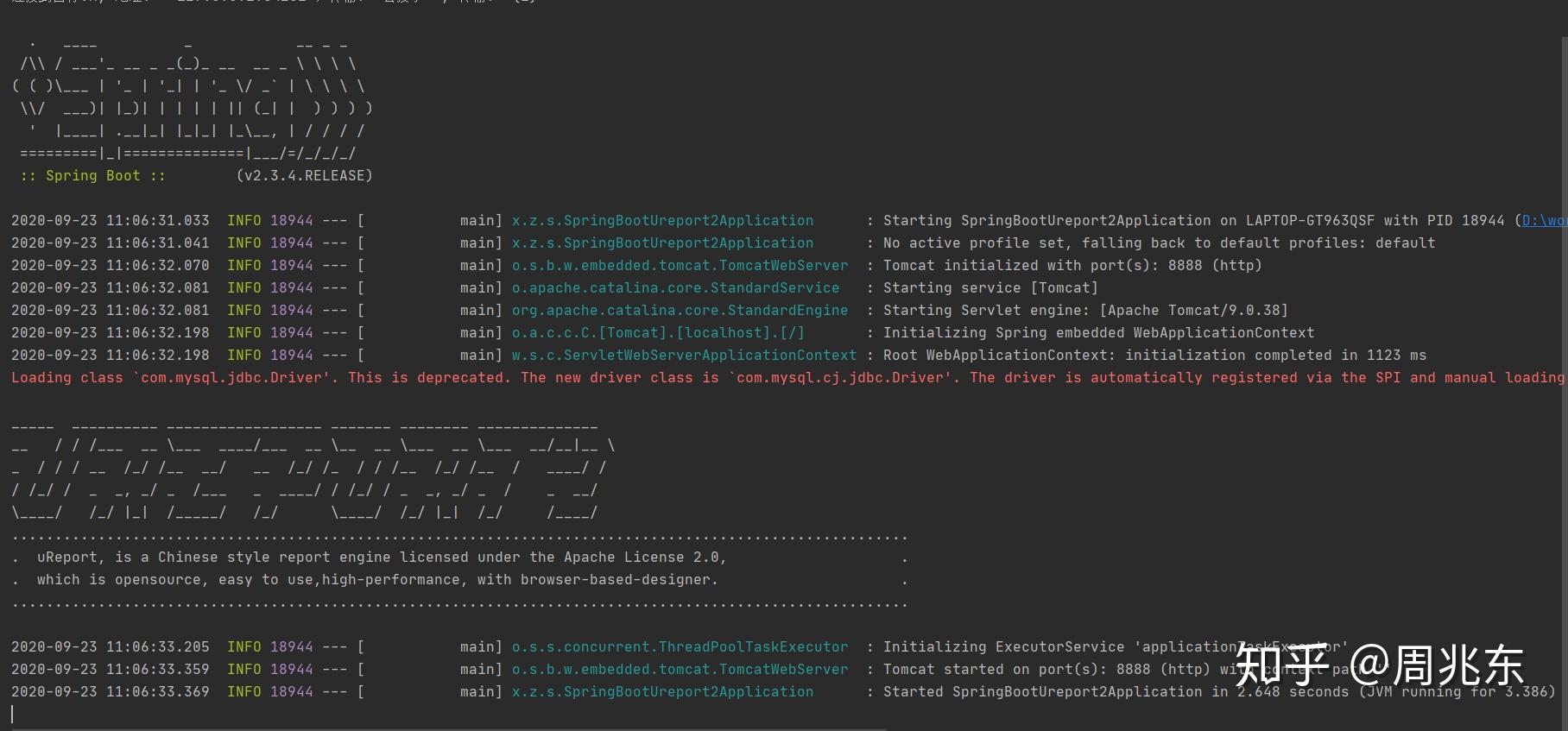Click the v2.3.4.RELEASE version text

[304, 176]
